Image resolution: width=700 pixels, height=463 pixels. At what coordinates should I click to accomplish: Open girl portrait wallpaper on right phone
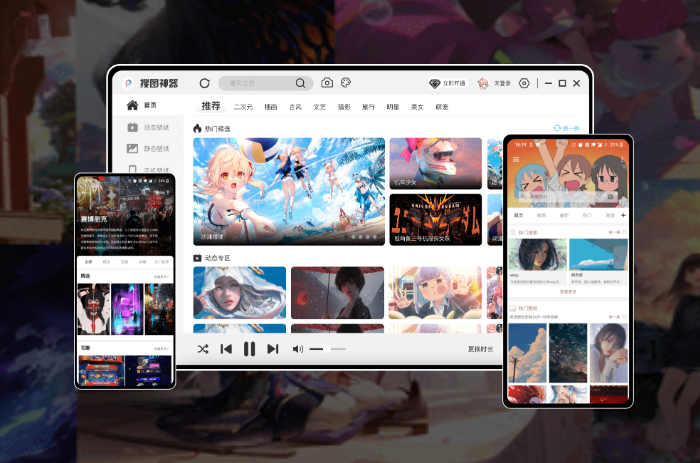coord(609,353)
